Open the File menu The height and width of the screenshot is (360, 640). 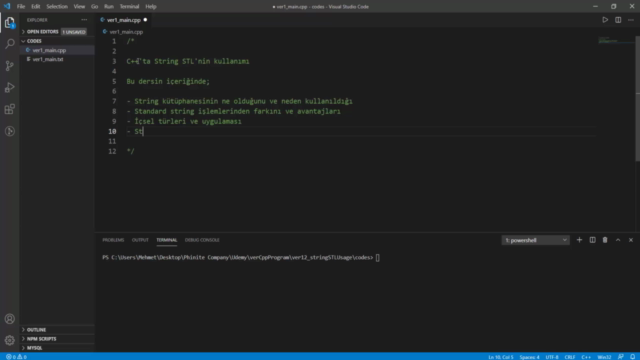21,7
